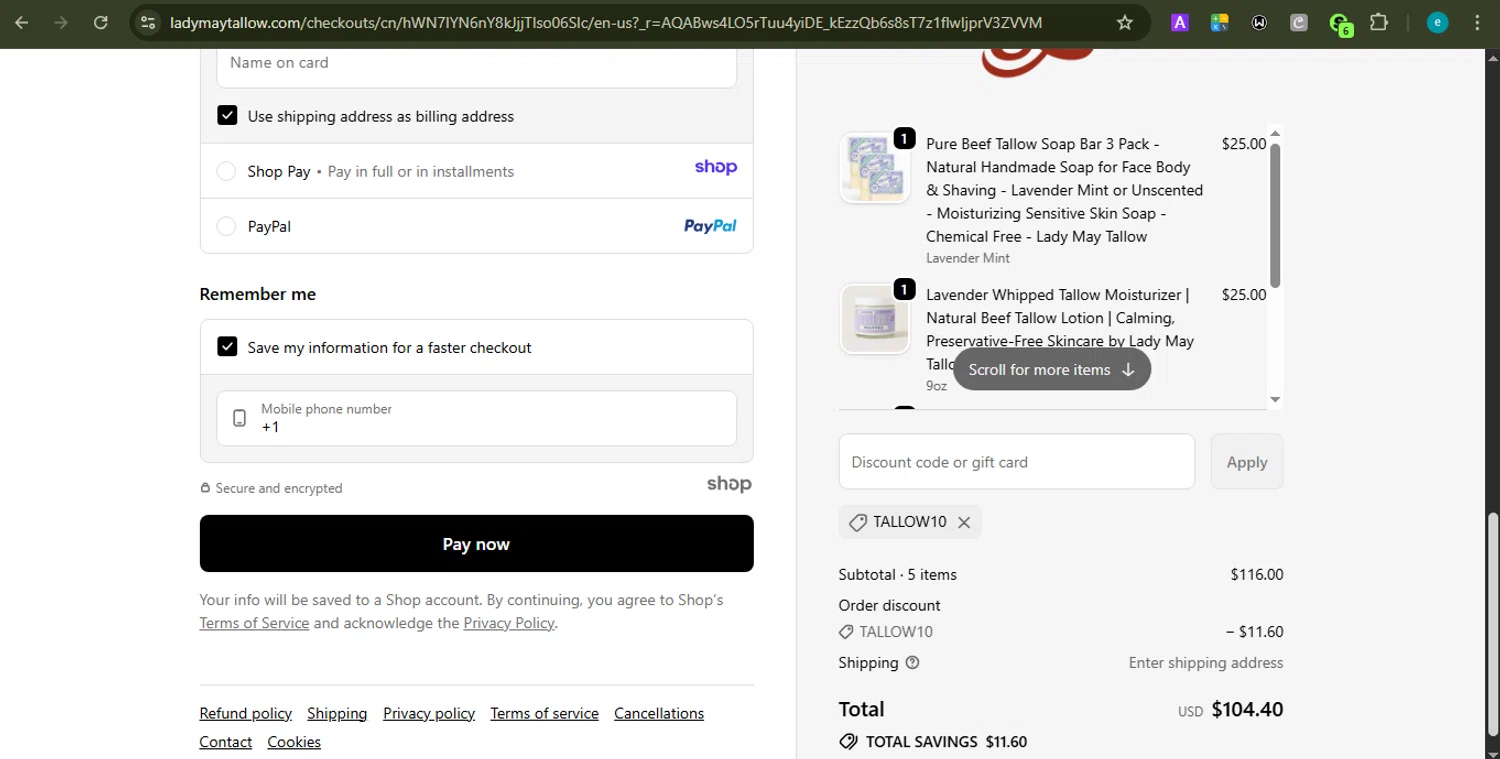
Task: Click the Enter shipping address text
Action: pyautogui.click(x=1206, y=663)
